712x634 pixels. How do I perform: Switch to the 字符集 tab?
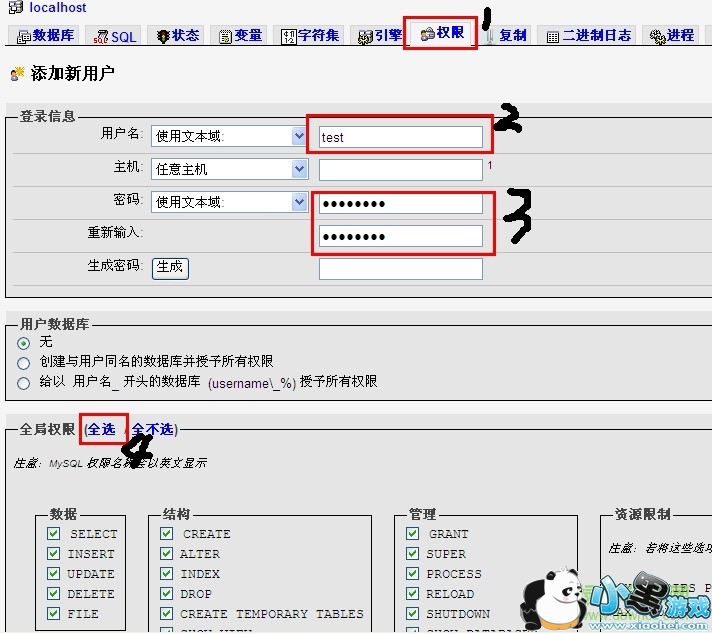[309, 35]
